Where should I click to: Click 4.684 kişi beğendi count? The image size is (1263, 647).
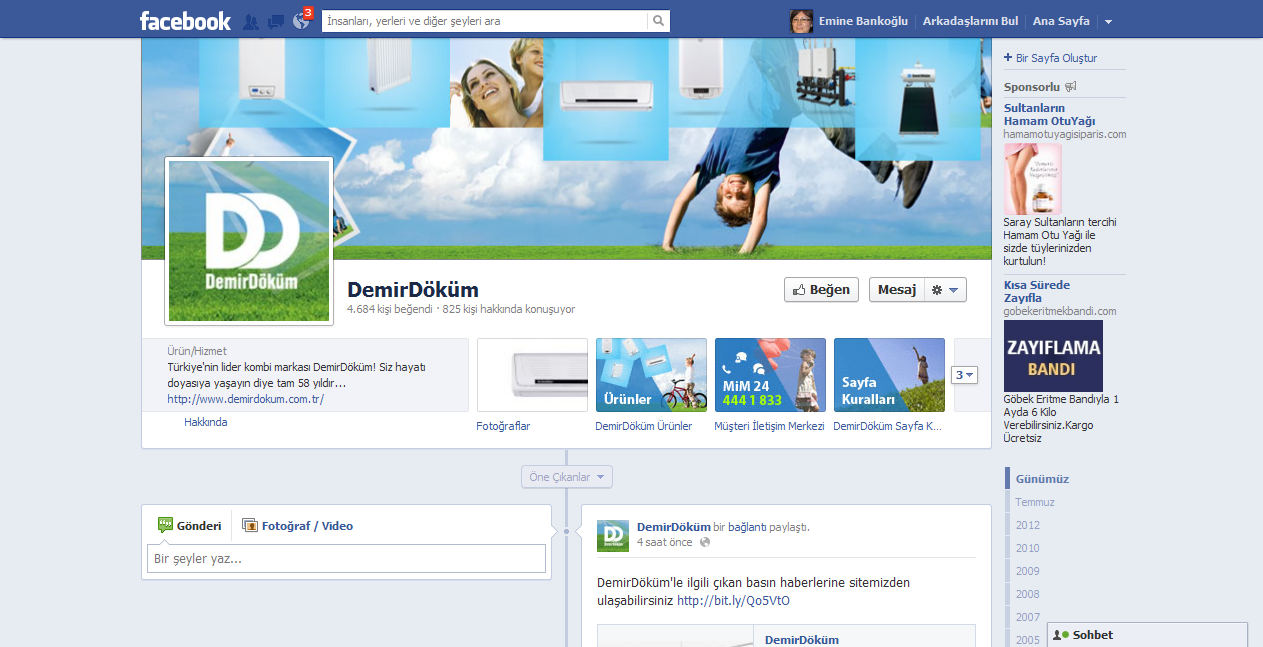click(x=390, y=310)
